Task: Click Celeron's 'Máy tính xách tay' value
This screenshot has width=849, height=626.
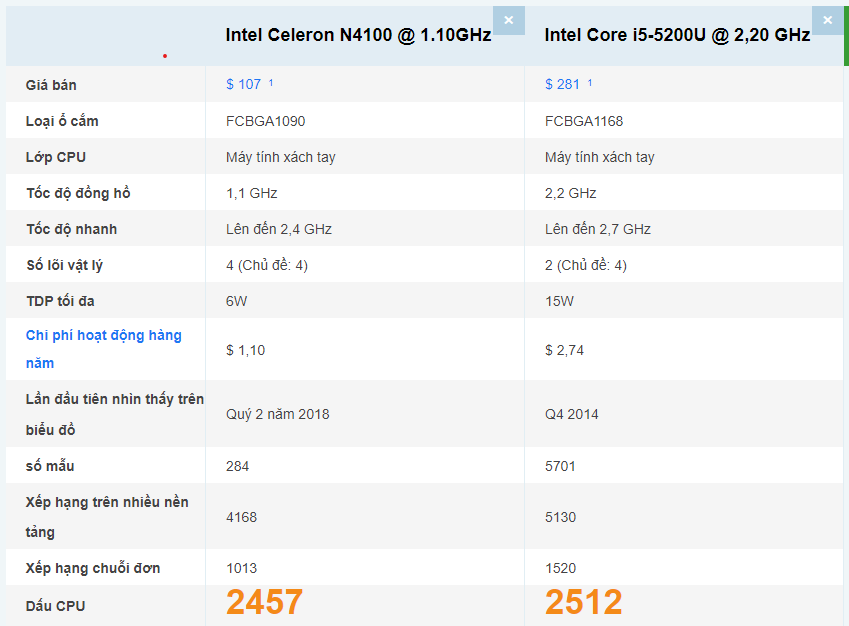Action: (280, 157)
